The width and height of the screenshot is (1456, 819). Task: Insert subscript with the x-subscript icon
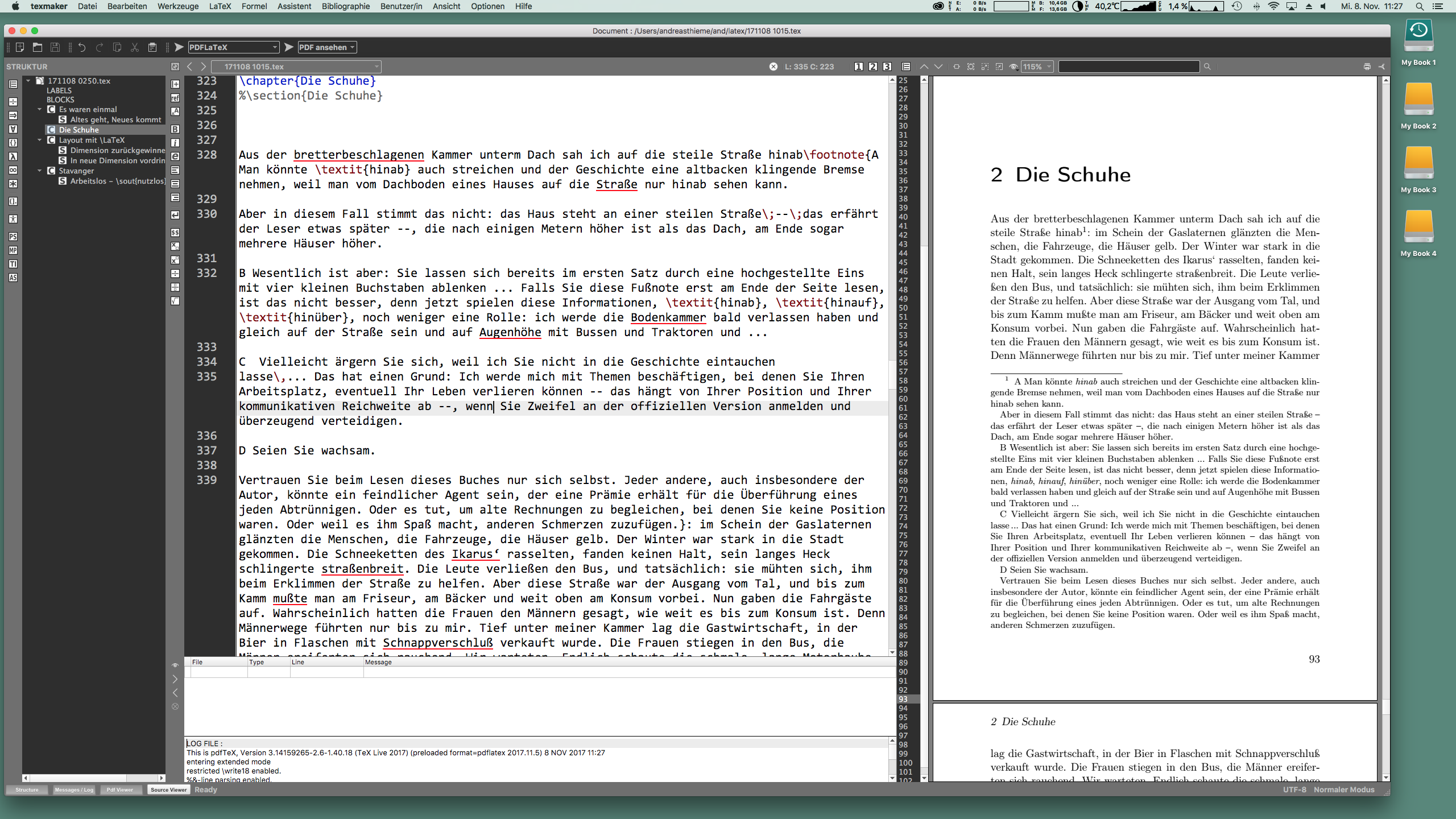pyautogui.click(x=175, y=246)
